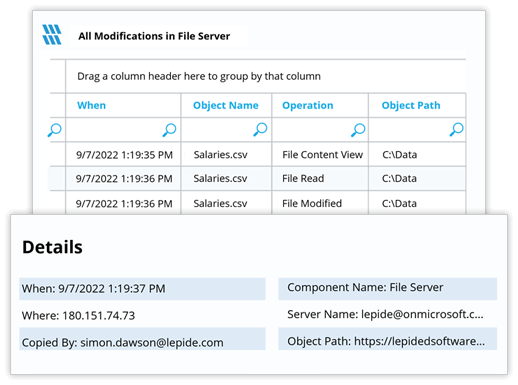Click the Details heading
Viewport: 518px width, 385px height.
(x=52, y=247)
